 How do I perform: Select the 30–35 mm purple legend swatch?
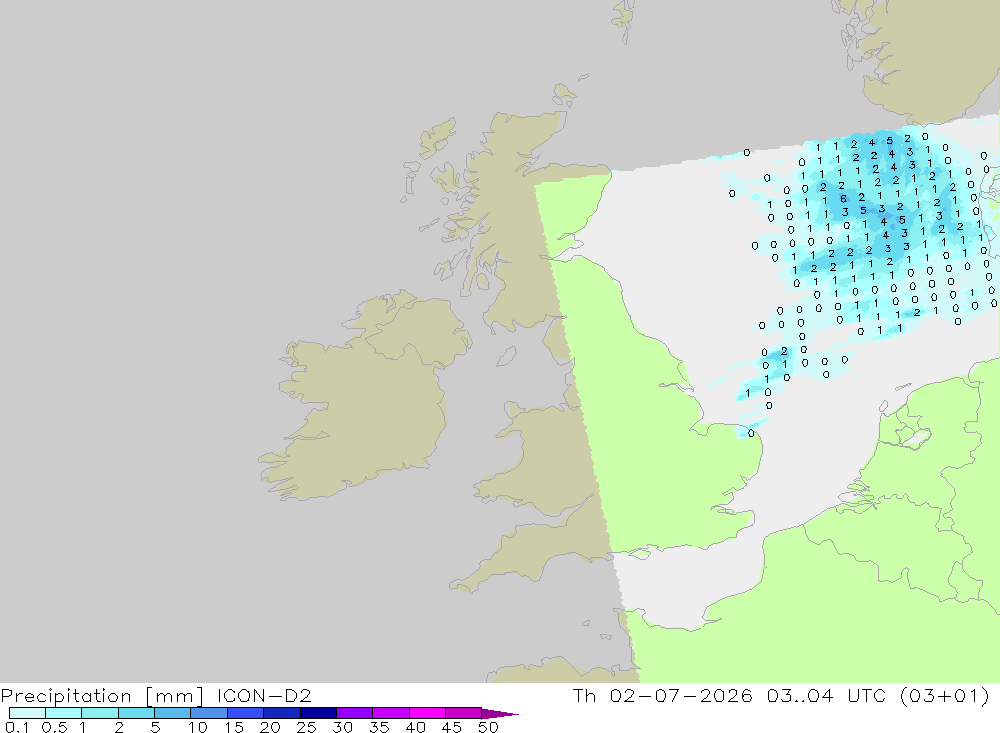pos(355,713)
